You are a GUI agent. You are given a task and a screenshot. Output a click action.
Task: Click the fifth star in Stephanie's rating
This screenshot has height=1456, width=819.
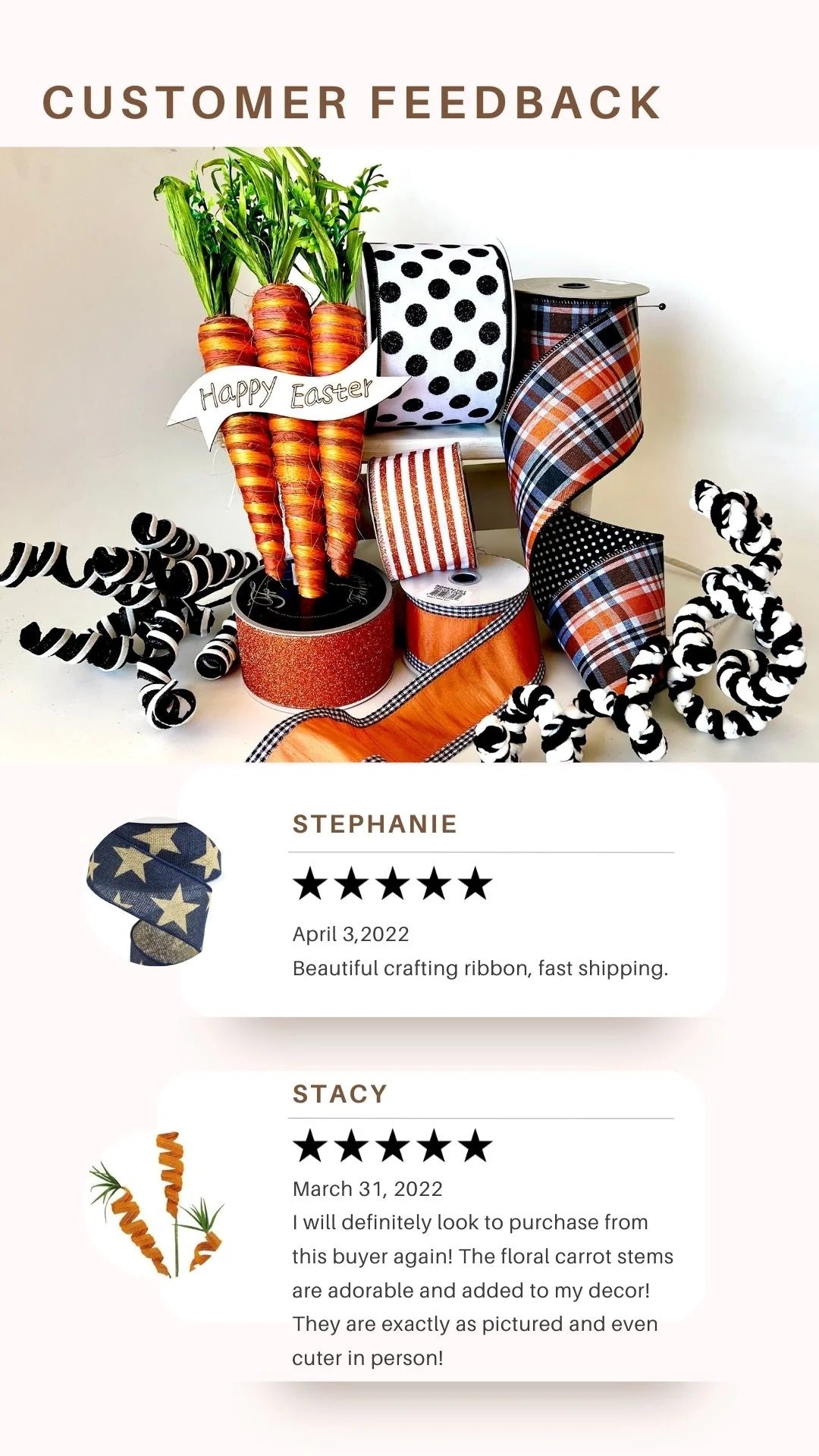point(475,884)
